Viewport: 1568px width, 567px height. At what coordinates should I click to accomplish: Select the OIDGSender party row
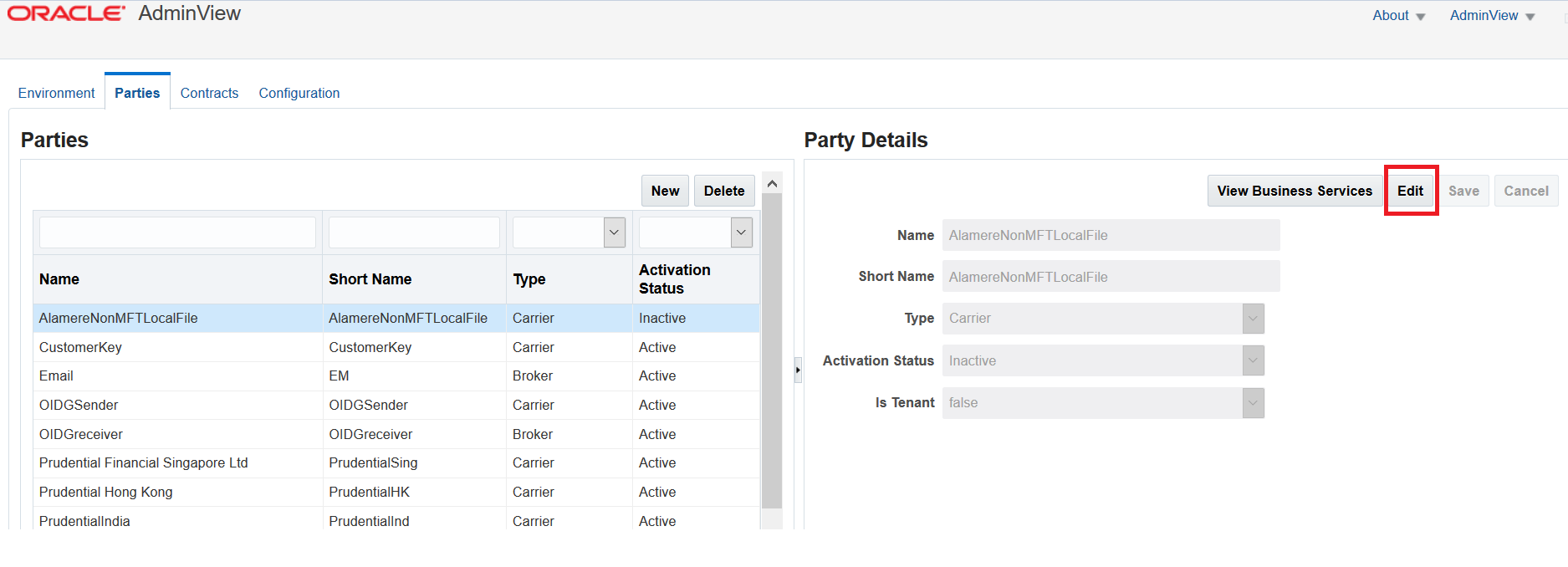(x=396, y=405)
